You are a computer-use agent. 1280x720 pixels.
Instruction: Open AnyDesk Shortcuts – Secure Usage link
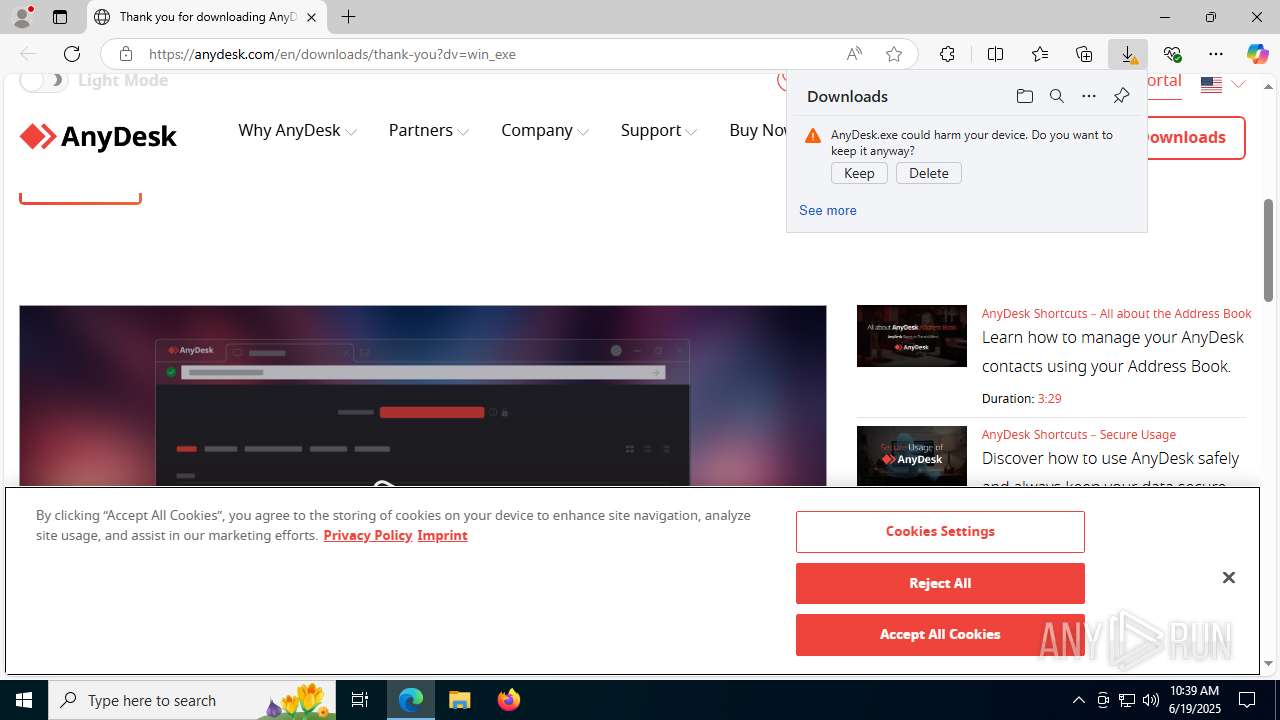tap(1078, 434)
